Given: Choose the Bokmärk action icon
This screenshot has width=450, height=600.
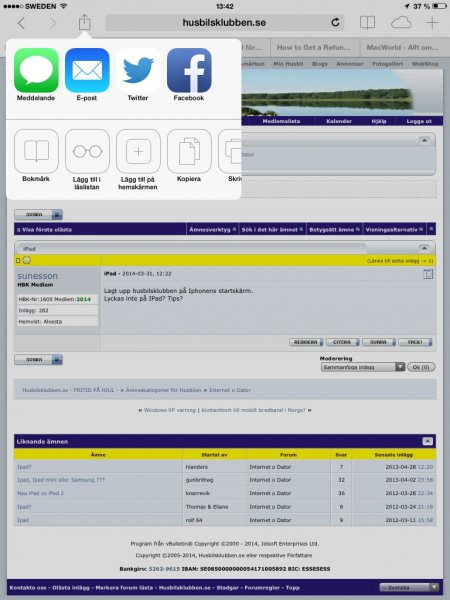Looking at the screenshot, I should click(x=36, y=152).
